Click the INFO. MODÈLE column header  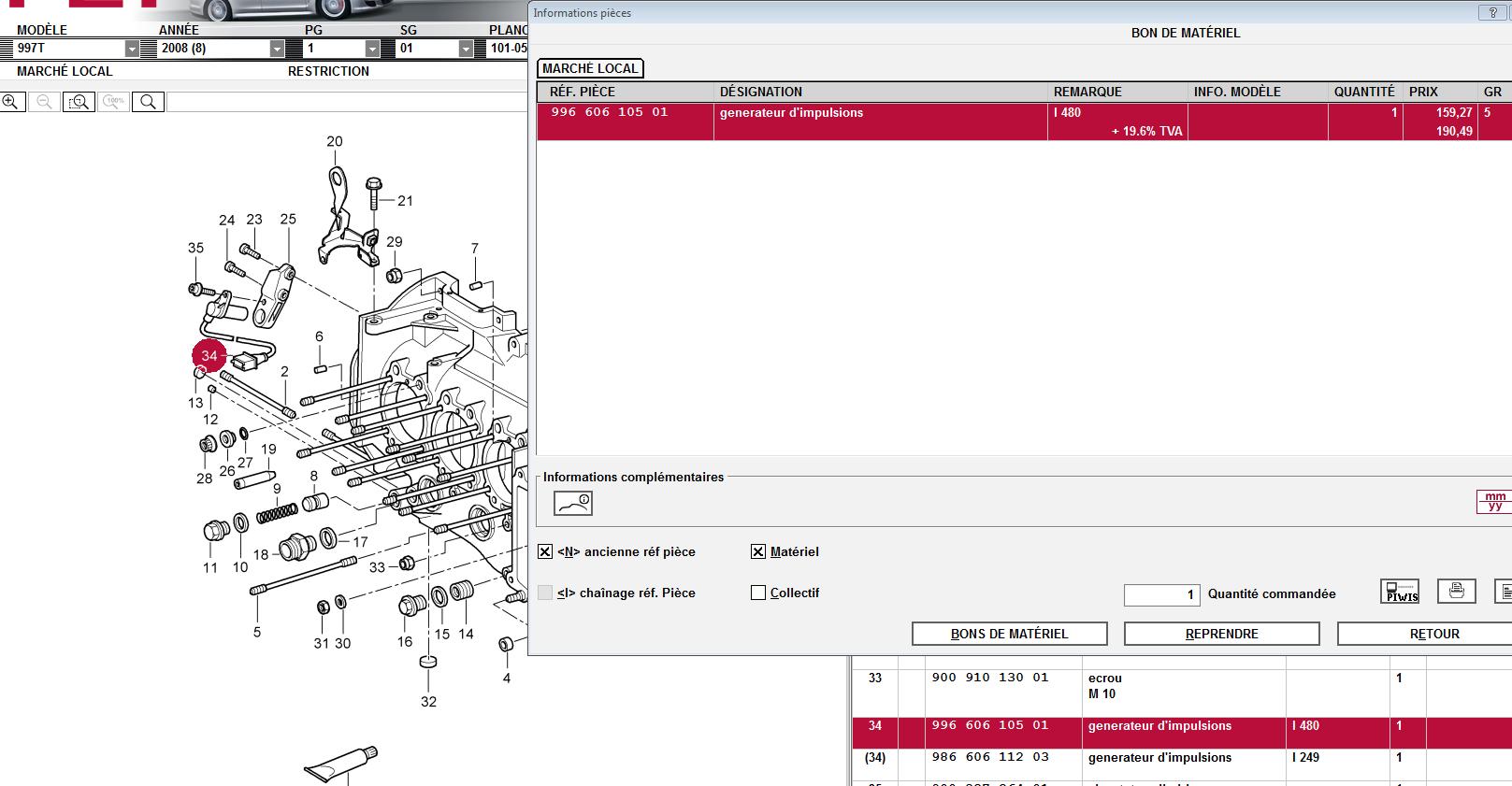pyautogui.click(x=1258, y=92)
